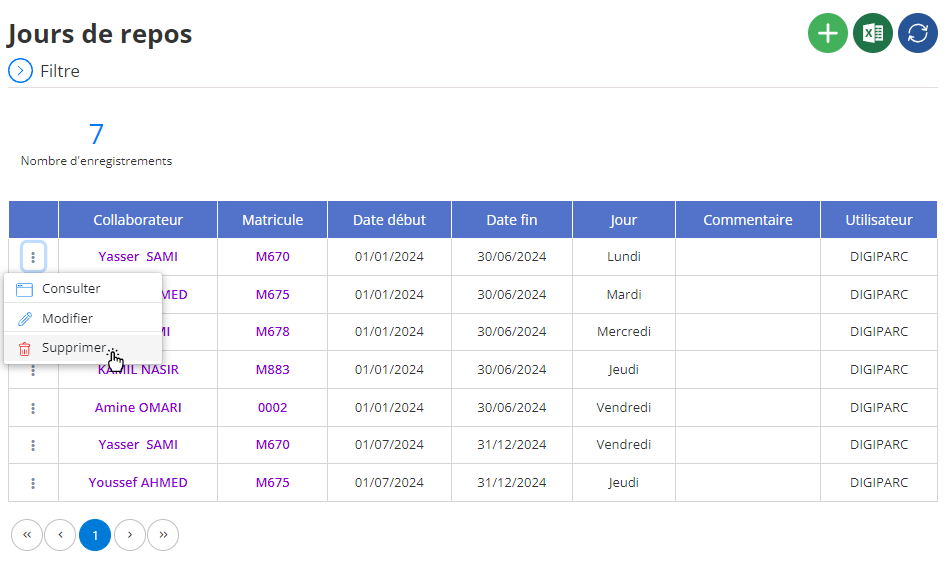Choose Consulter in the context menu
Image resolution: width=948 pixels, height=572 pixels.
click(83, 288)
